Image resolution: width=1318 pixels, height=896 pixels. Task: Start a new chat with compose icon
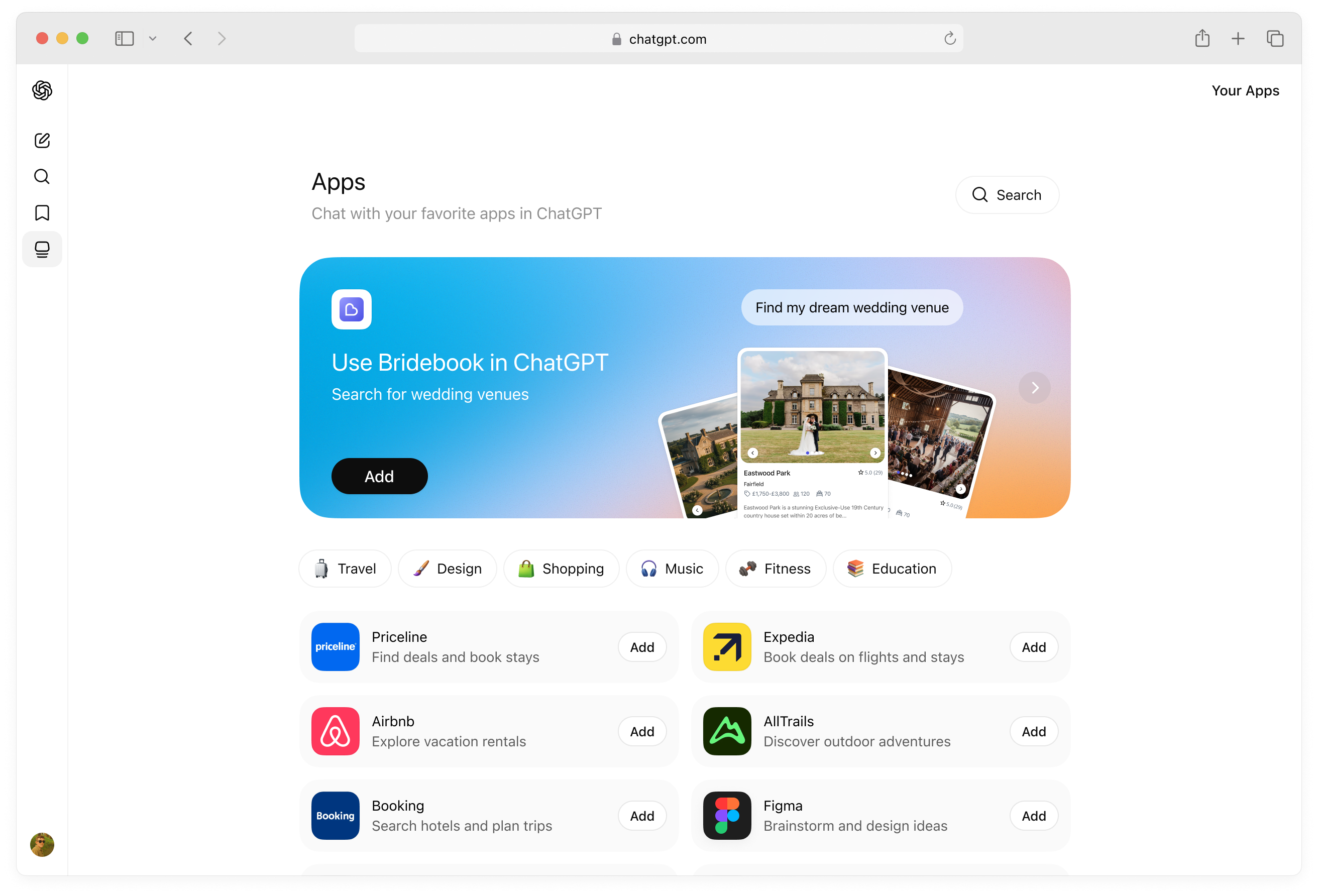42,140
